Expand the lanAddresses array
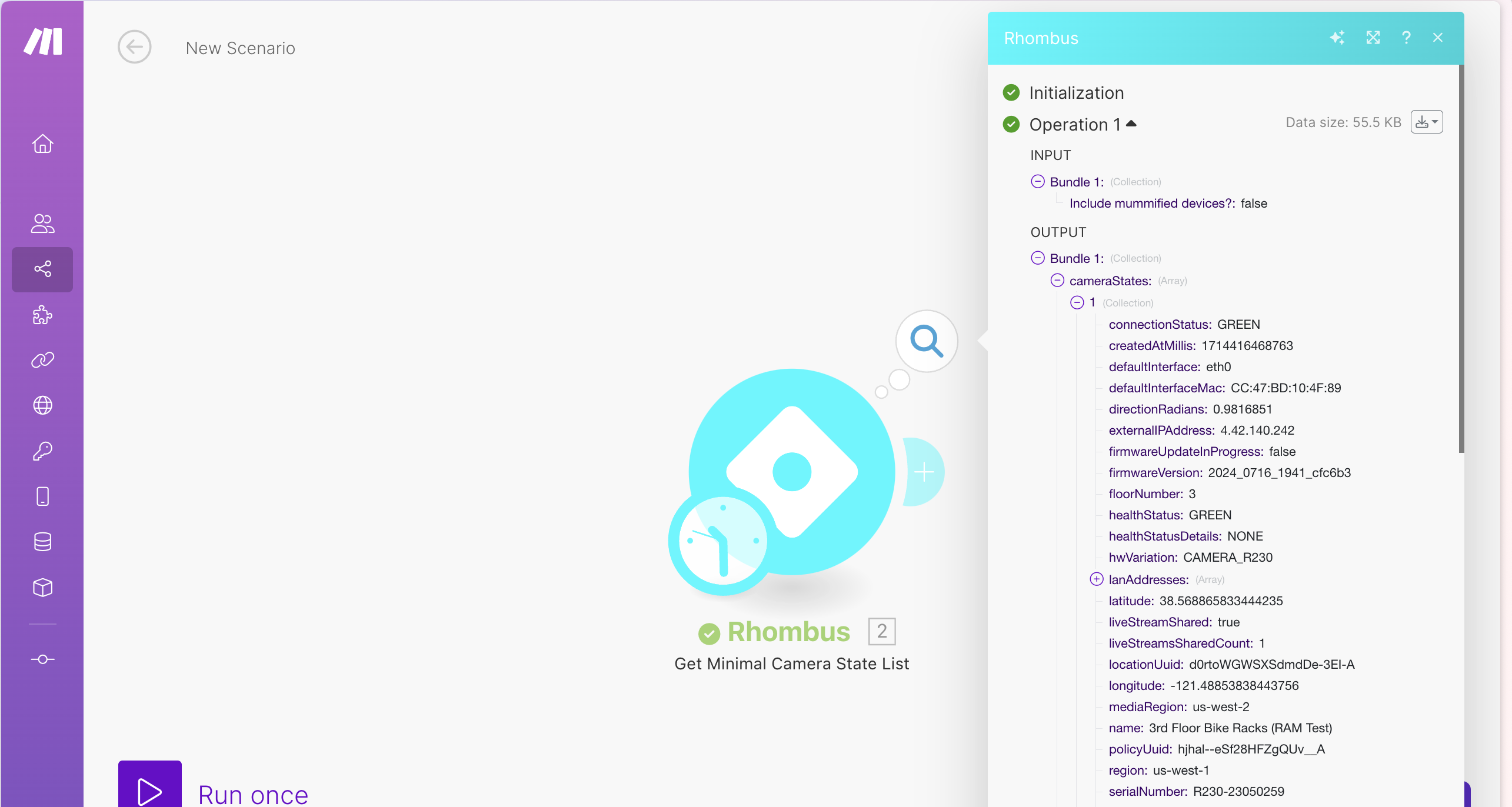This screenshot has width=1512, height=807. point(1097,579)
